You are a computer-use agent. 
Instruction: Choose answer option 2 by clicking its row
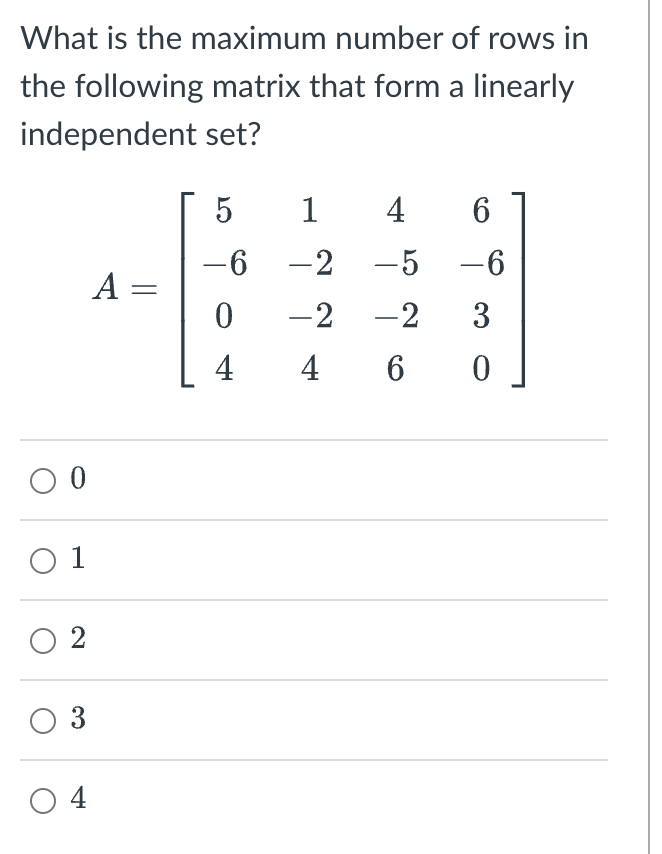[300, 639]
